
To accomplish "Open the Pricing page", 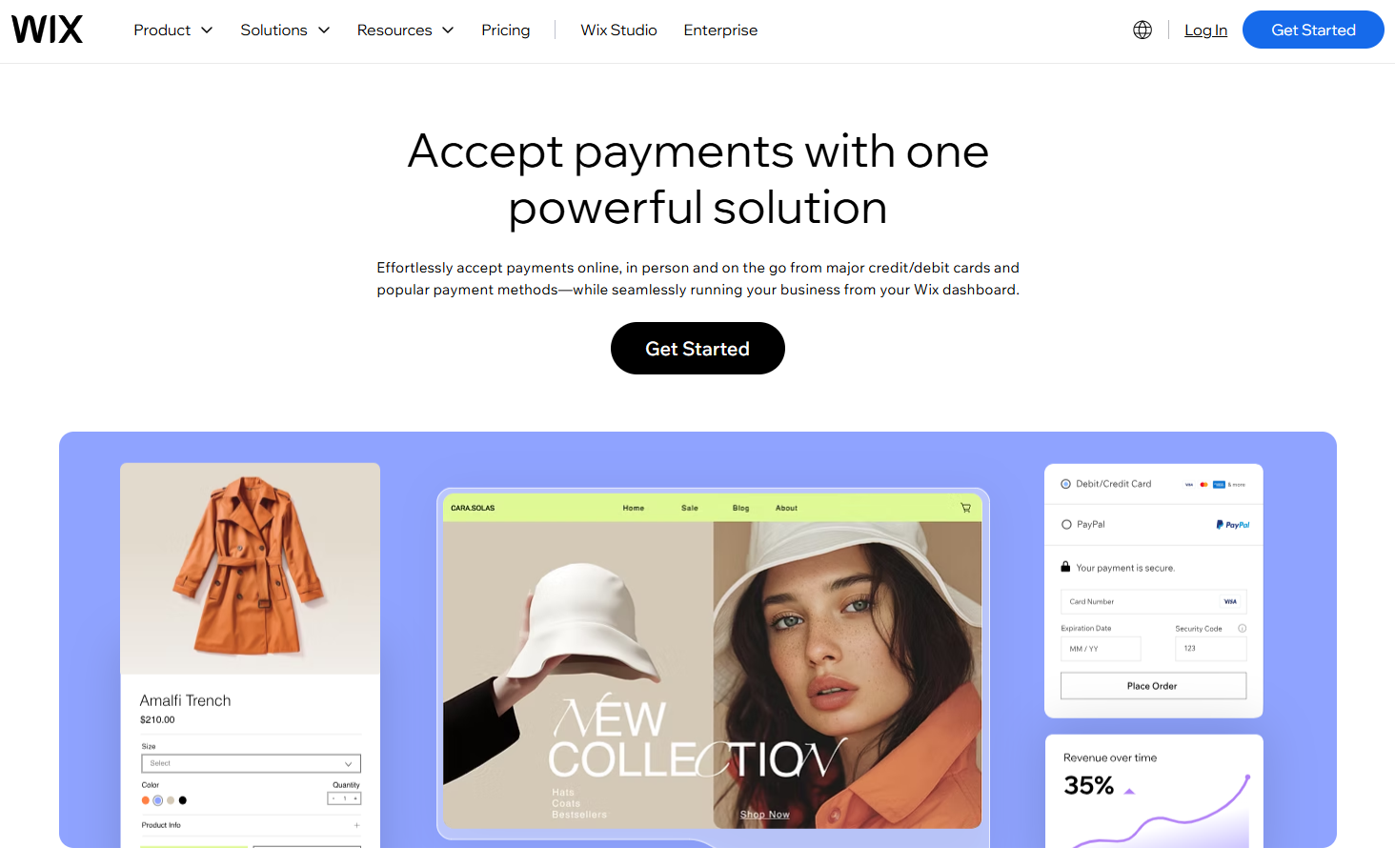I will [x=505, y=30].
